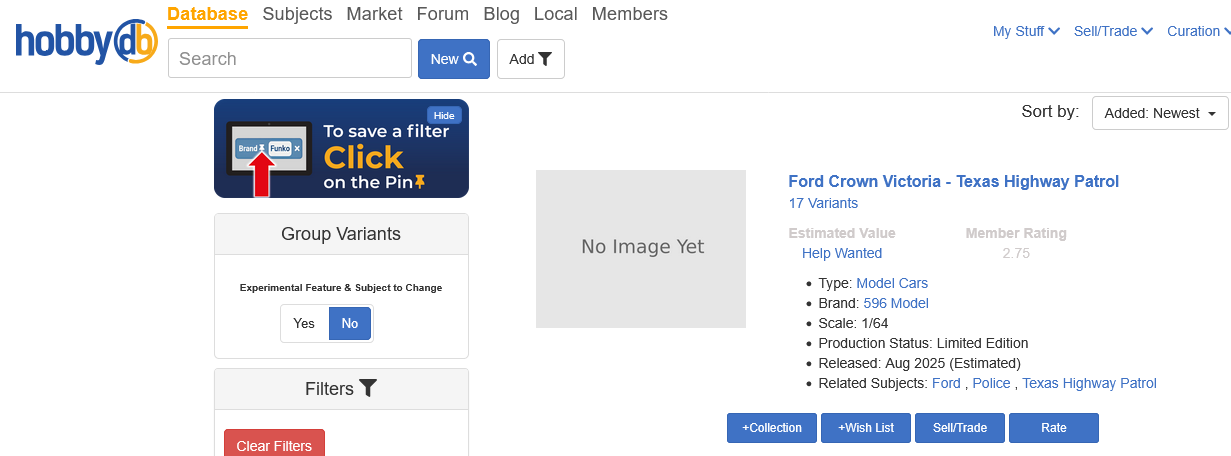The image size is (1231, 456).
Task: Add item with +Collection button
Action: coord(771,428)
